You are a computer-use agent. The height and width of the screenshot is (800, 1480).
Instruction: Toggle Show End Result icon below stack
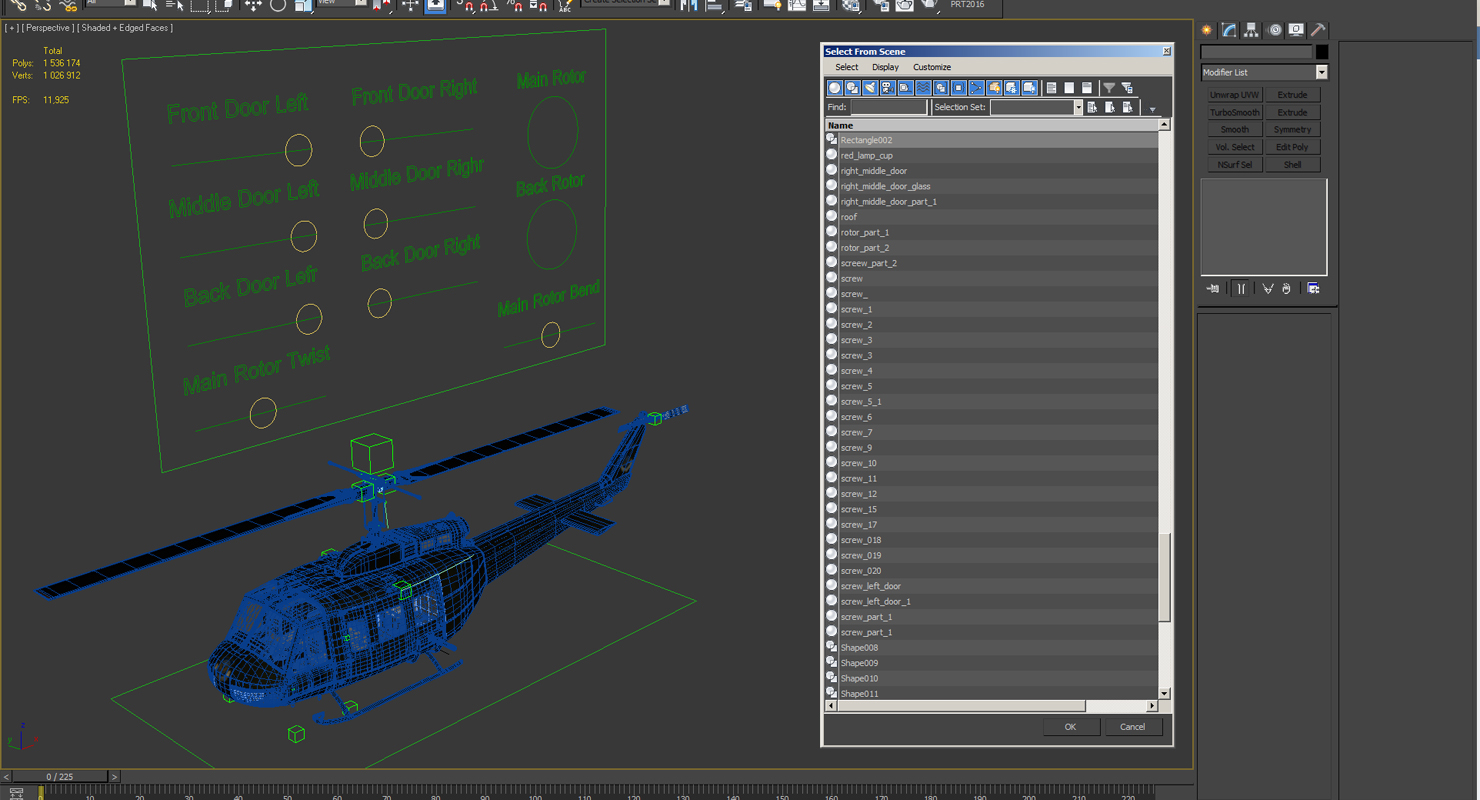(1241, 289)
